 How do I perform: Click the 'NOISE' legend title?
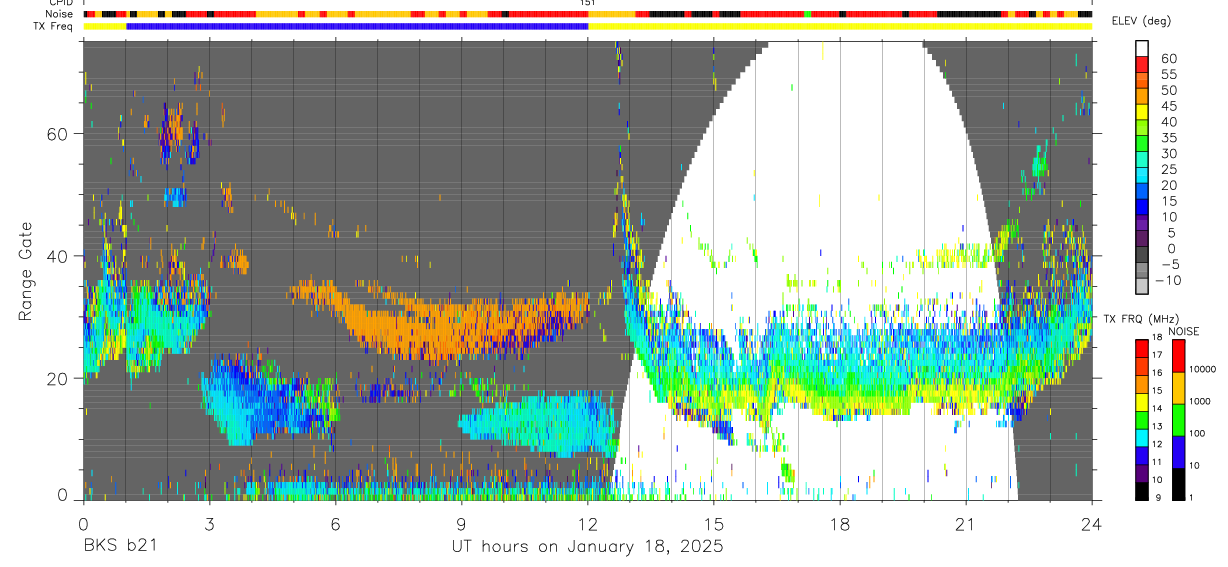click(1183, 331)
